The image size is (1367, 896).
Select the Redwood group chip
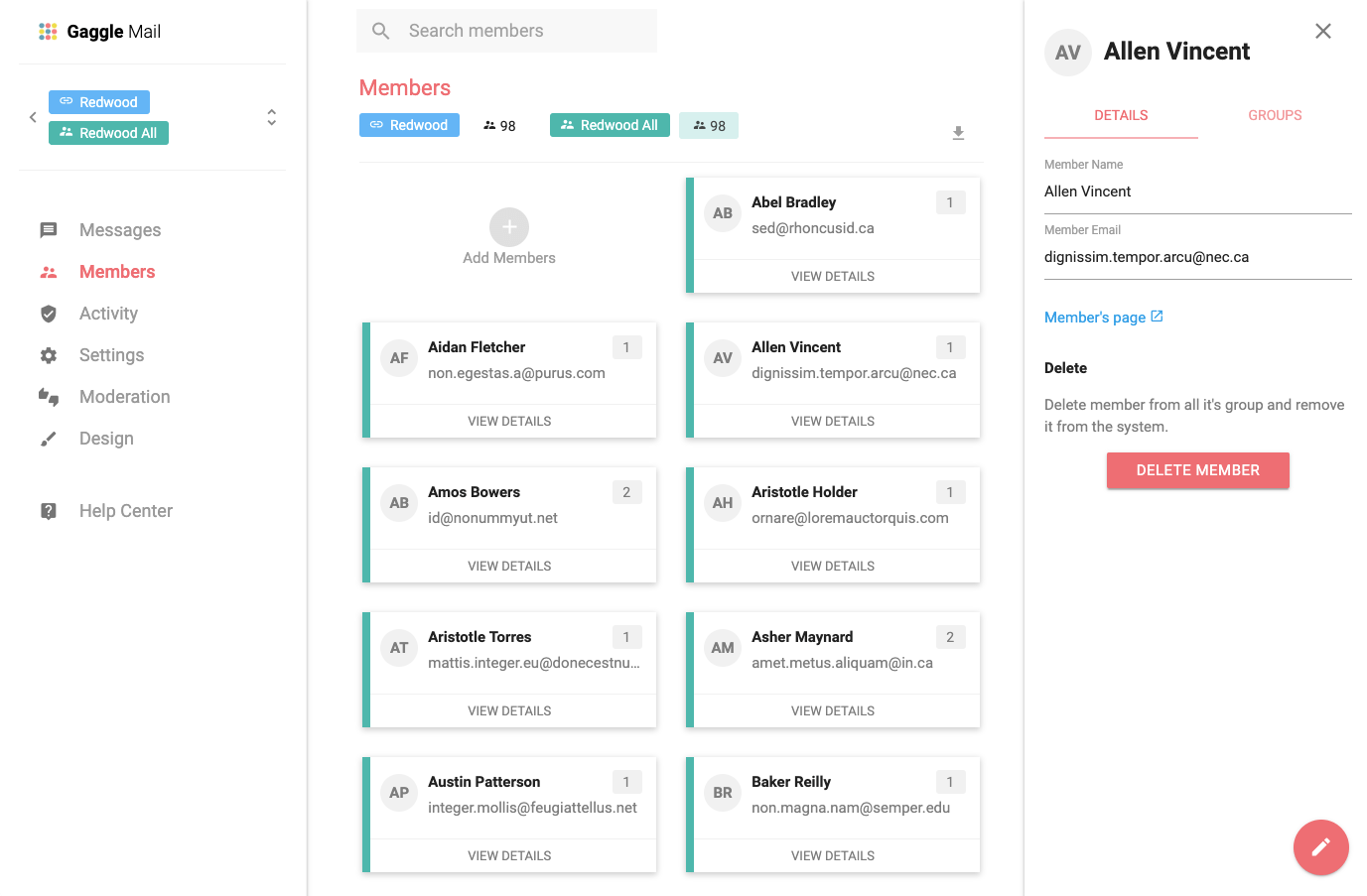[x=98, y=101]
